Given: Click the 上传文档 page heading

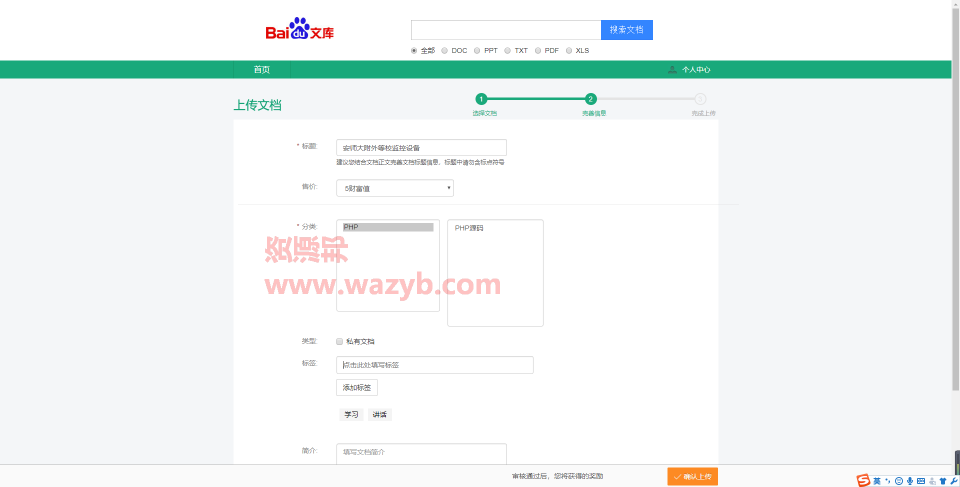Looking at the screenshot, I should click(x=257, y=105).
